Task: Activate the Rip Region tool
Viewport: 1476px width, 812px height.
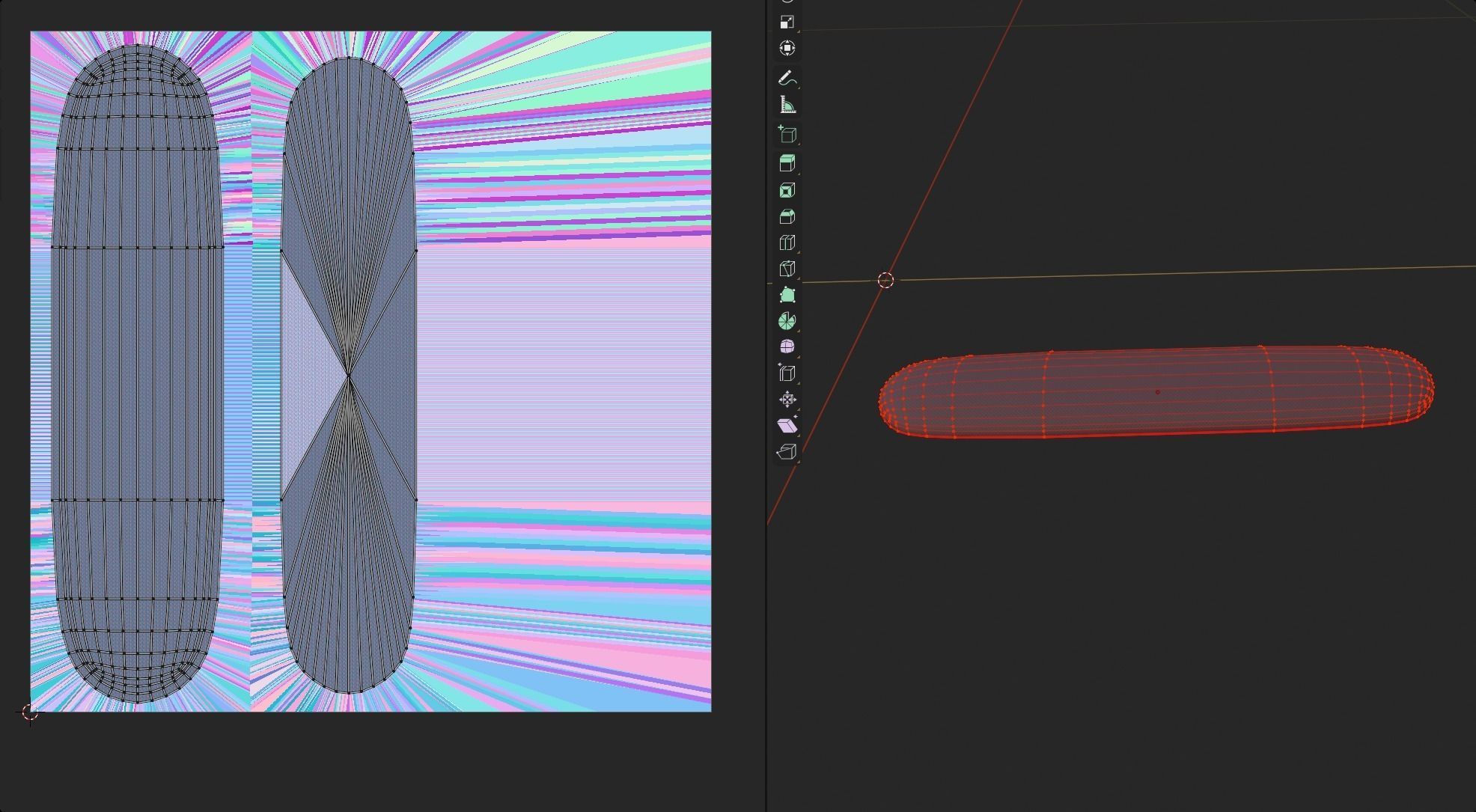Action: tap(787, 451)
